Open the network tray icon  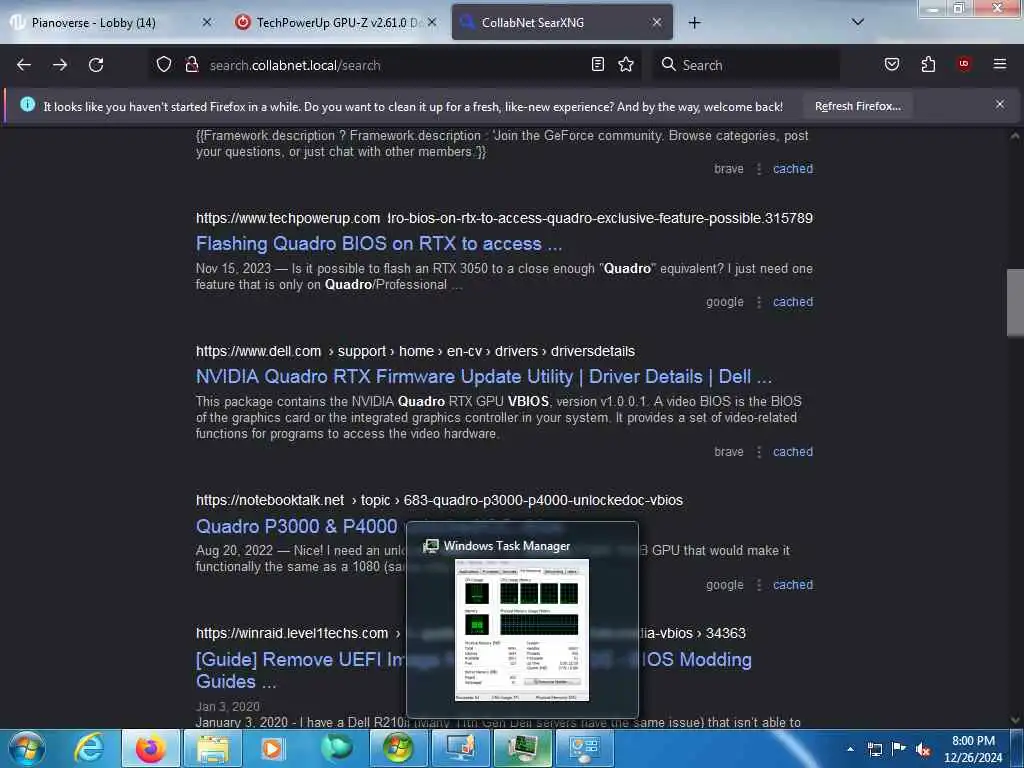[x=875, y=749]
